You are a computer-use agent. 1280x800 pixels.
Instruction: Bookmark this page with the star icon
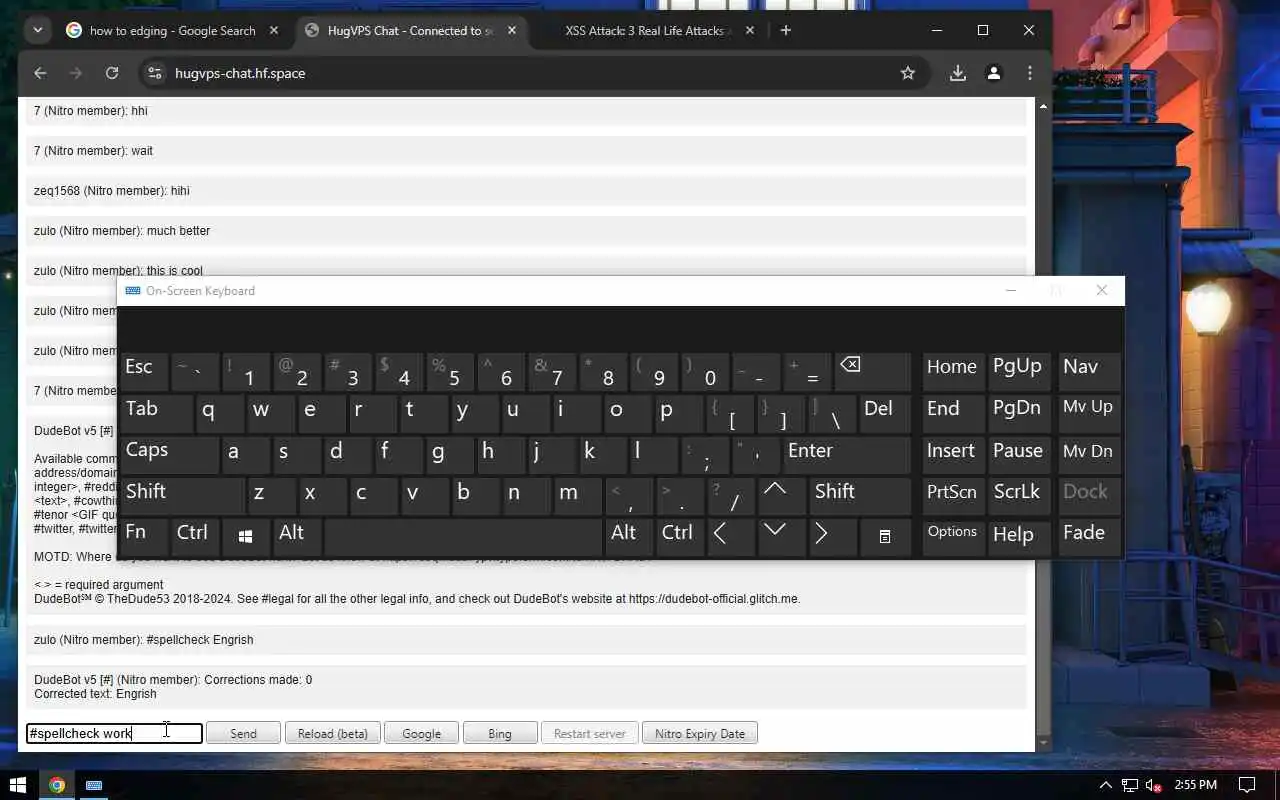click(908, 73)
